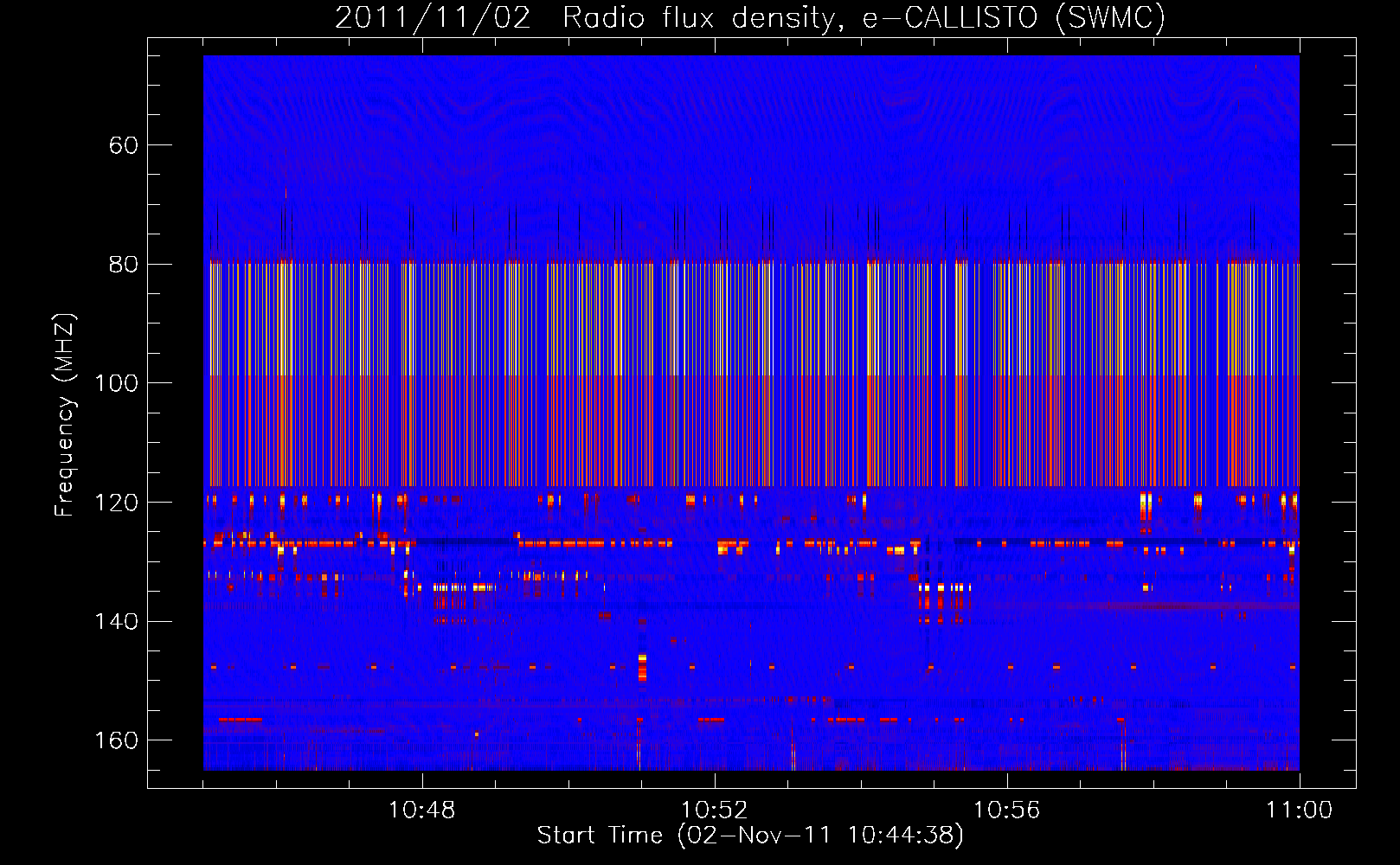Click the 60 frequency tick label
Viewport: 1400px width, 865px height.
(124, 145)
